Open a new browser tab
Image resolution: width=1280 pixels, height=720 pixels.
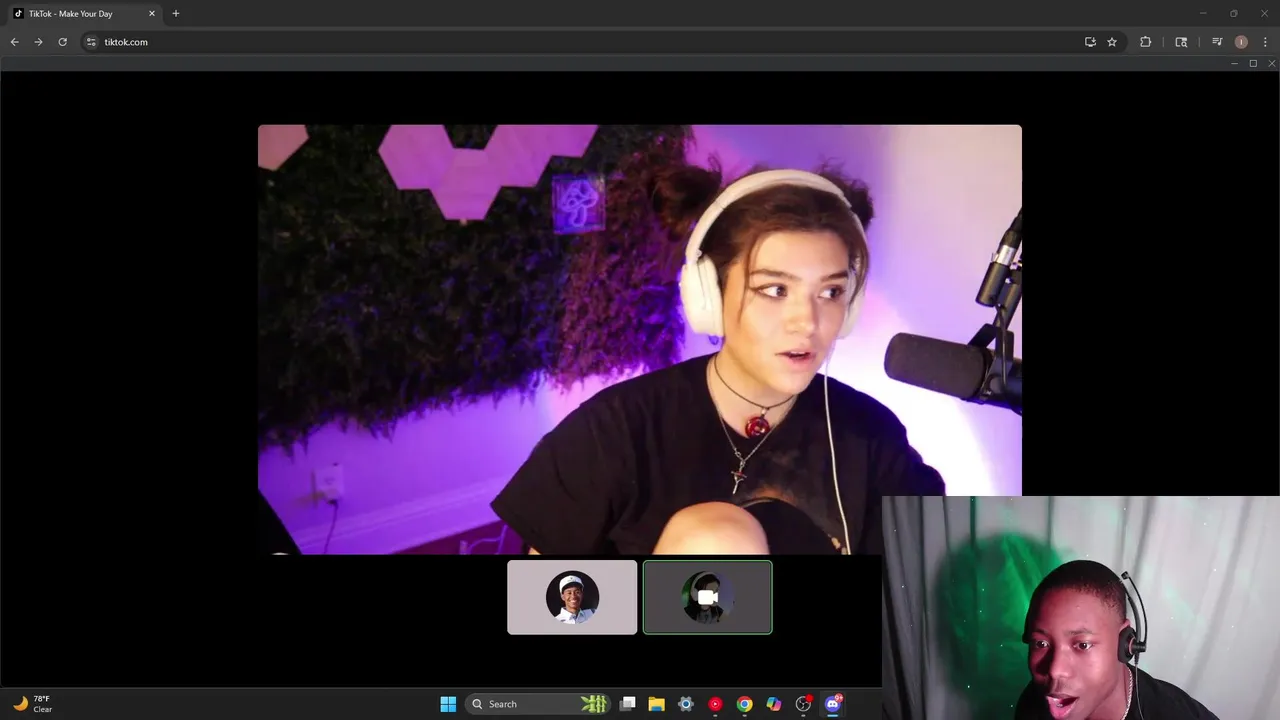(x=176, y=14)
